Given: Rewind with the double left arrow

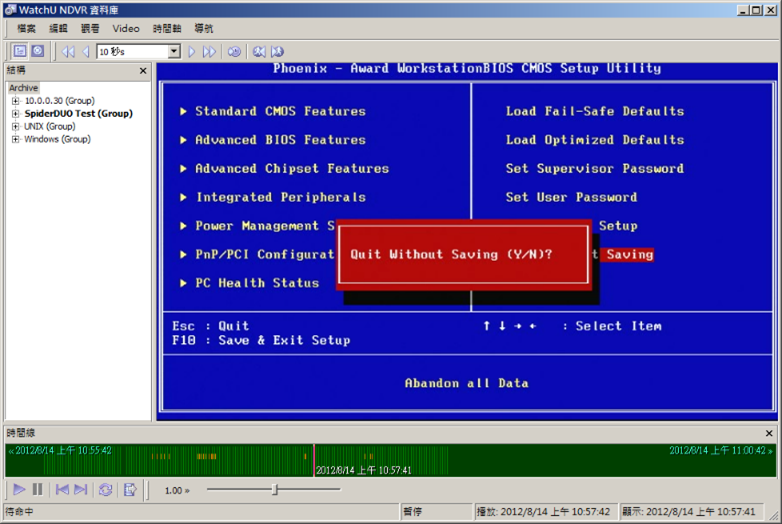Looking at the screenshot, I should pos(68,51).
